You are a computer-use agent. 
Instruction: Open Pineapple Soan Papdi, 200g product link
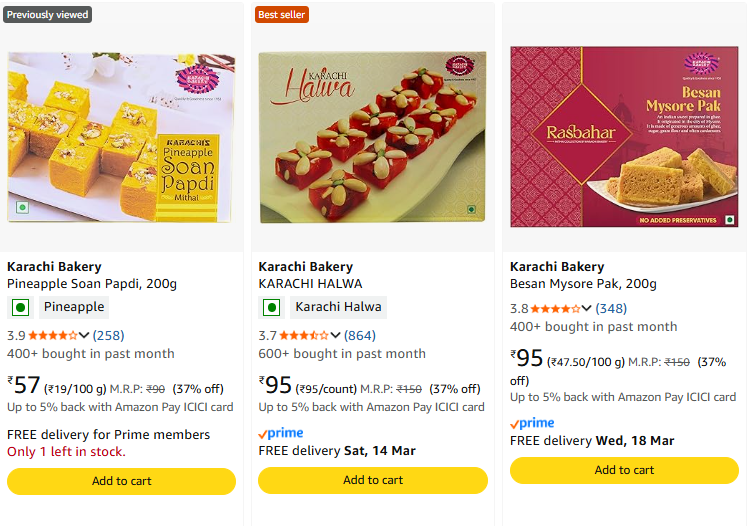point(92,284)
